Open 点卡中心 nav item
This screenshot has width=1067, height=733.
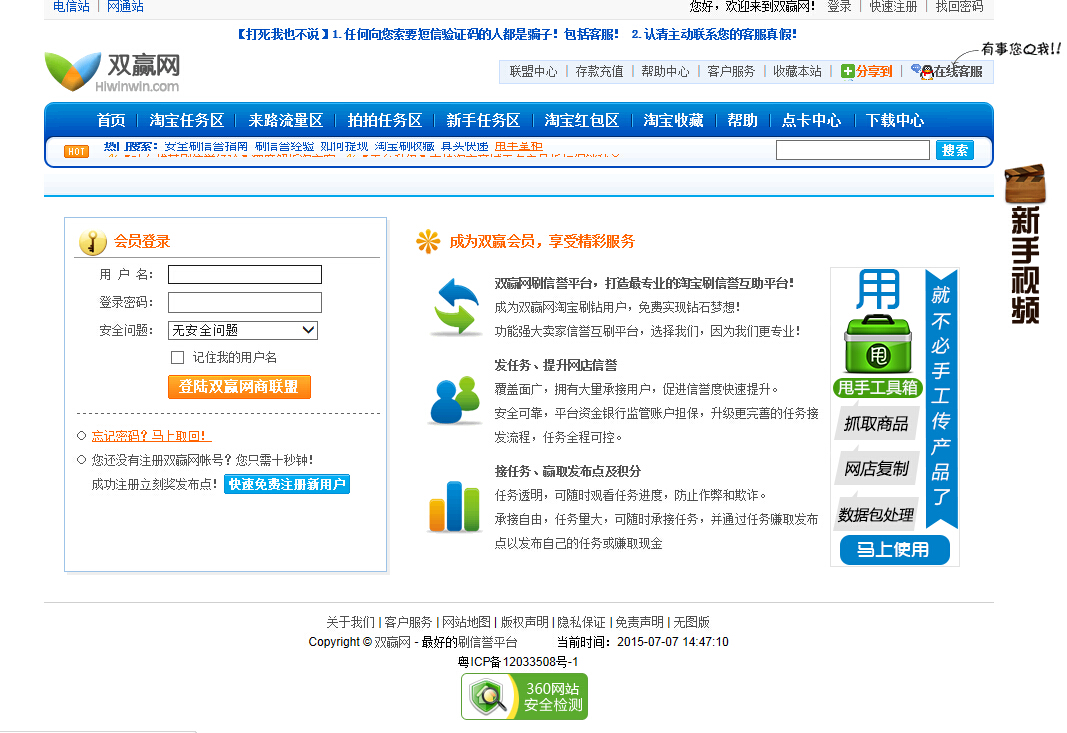(x=812, y=120)
